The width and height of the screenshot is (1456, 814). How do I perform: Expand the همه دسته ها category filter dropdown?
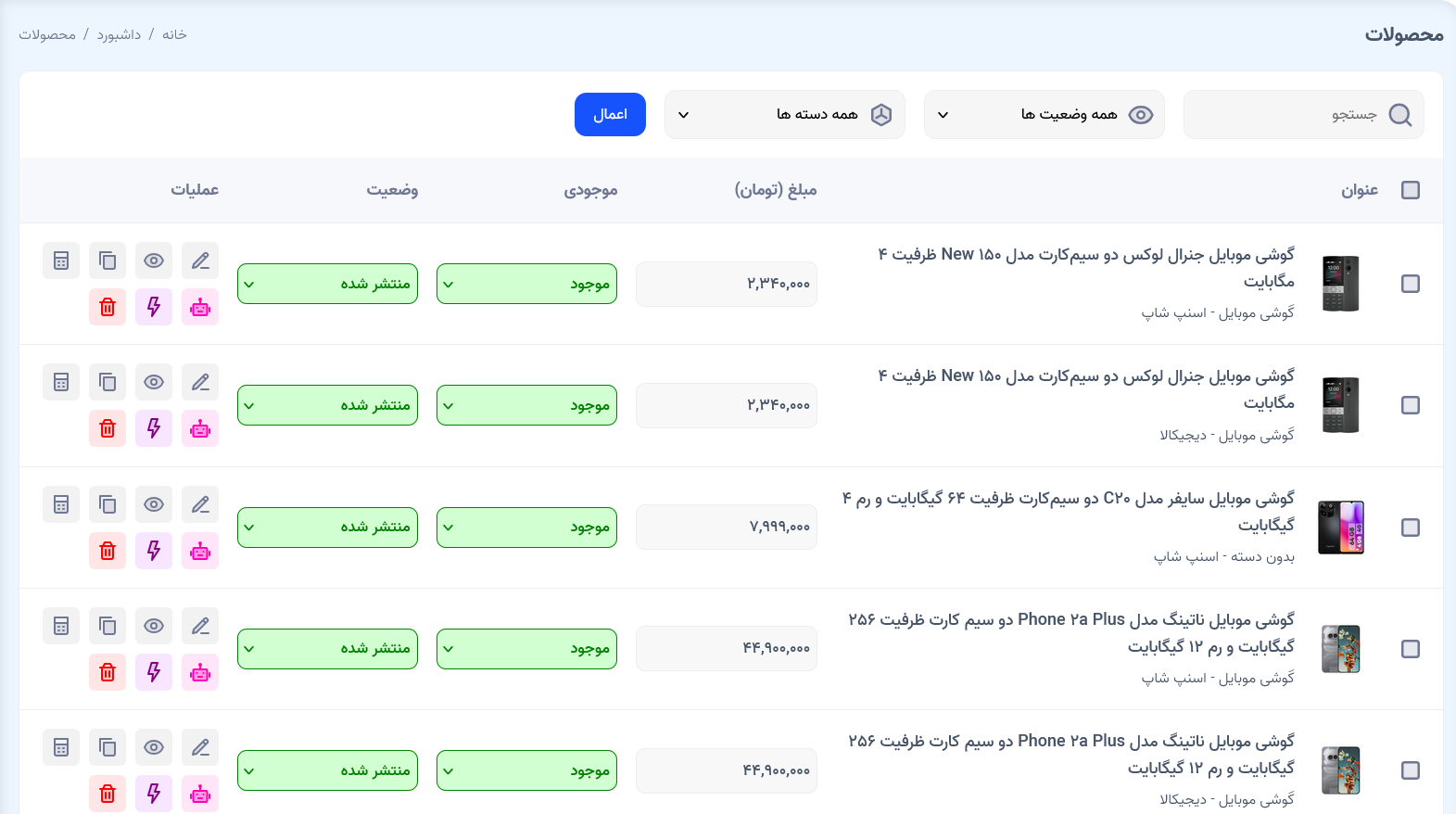pos(784,115)
